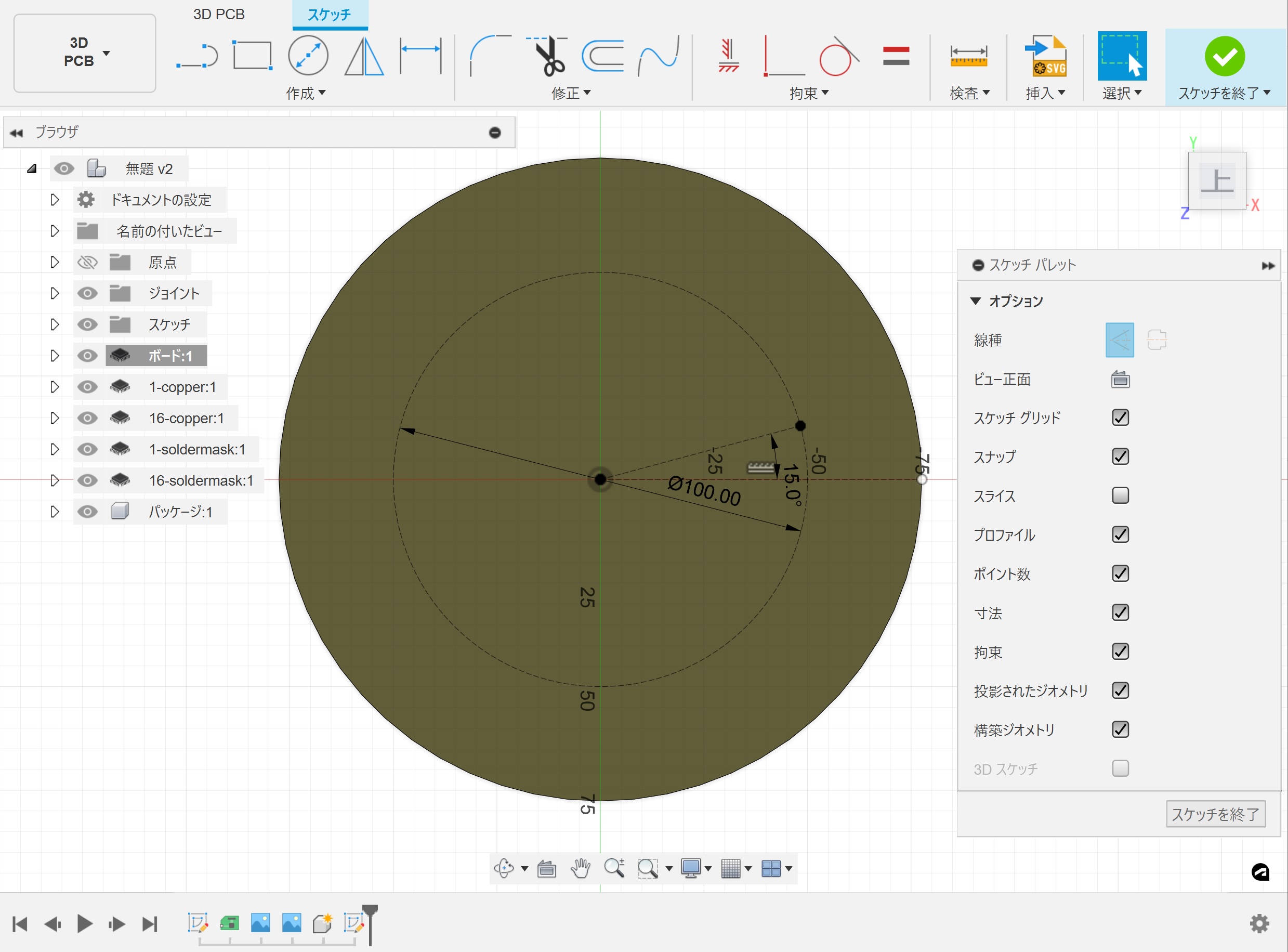This screenshot has width=1288, height=952.
Task: Hide the ボード:1 component with its eye toggle
Action: point(87,356)
